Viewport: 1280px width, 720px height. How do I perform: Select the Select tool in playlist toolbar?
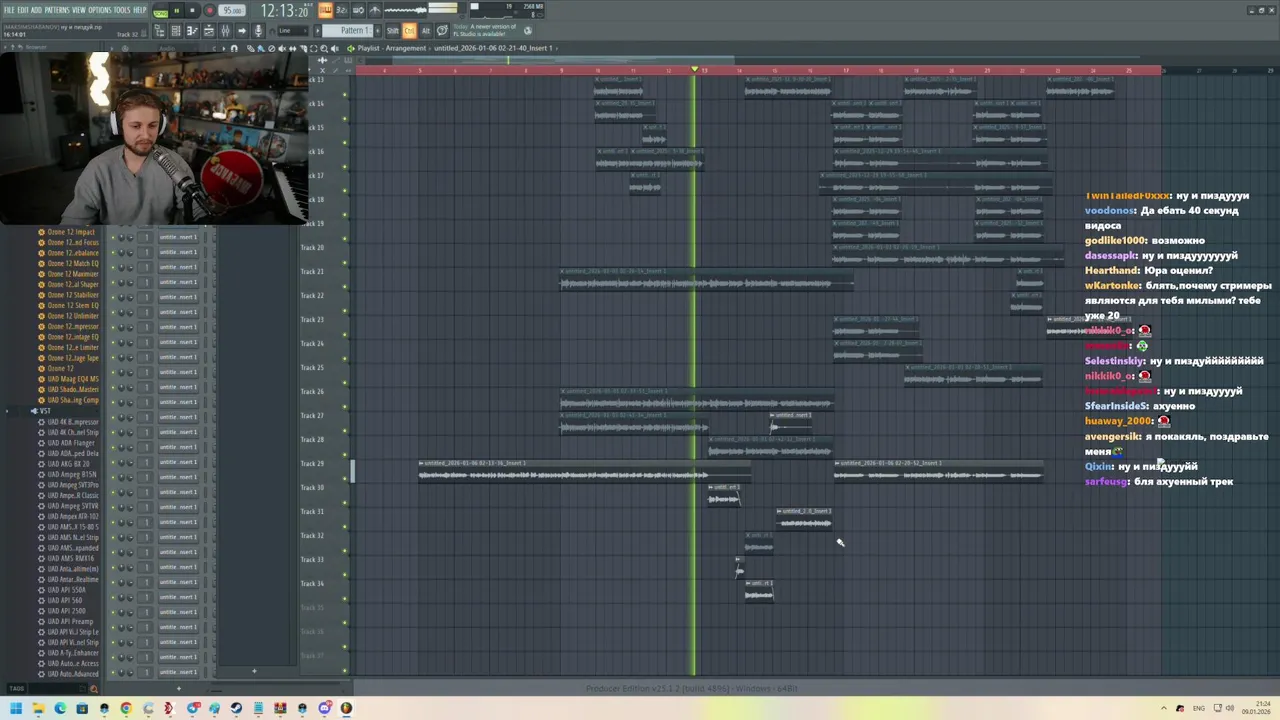[x=314, y=49]
